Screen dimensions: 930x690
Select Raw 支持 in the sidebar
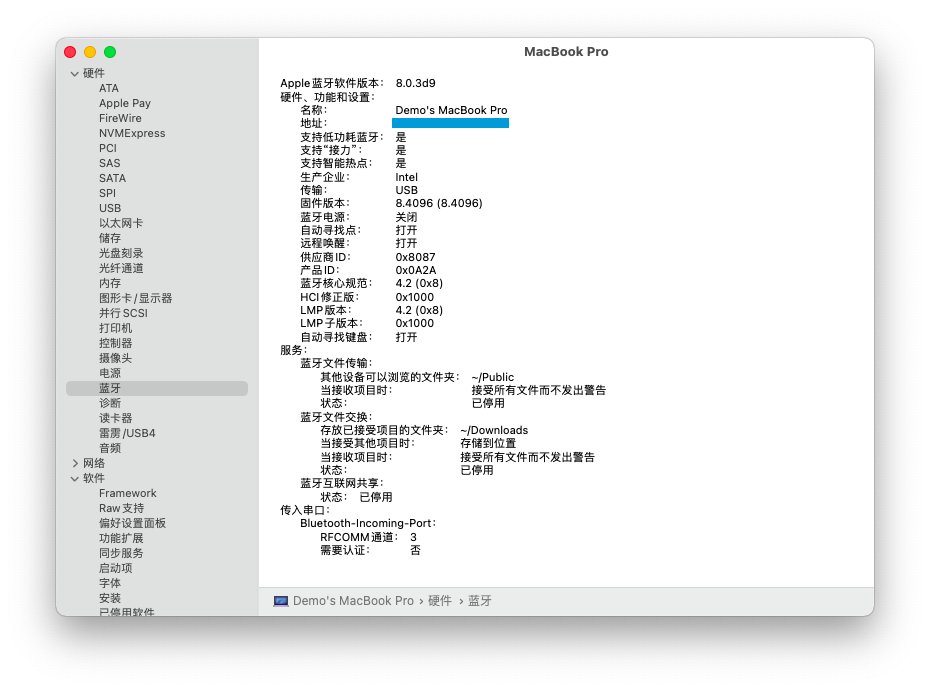coord(122,508)
